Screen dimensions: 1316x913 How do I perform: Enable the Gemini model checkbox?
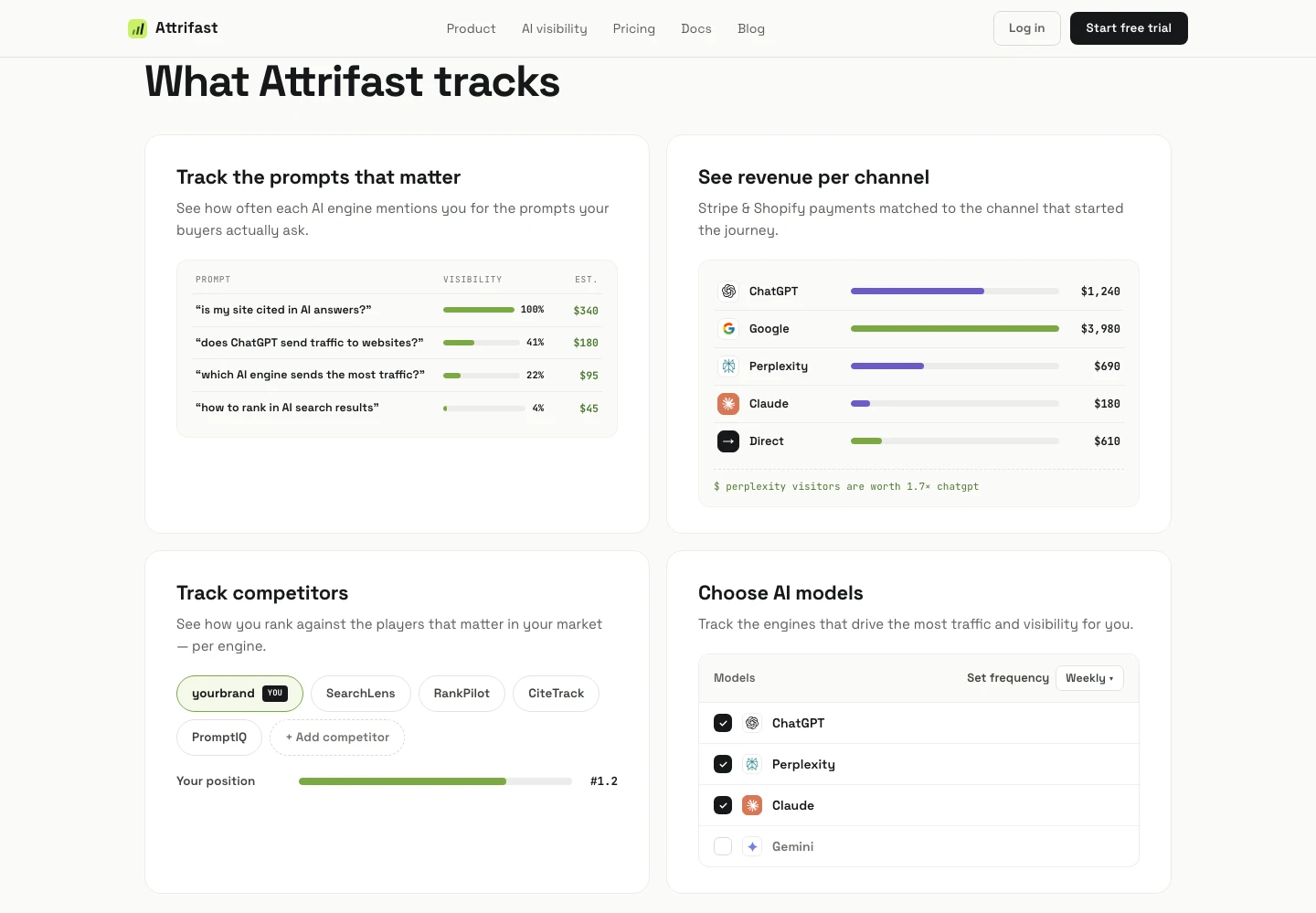723,846
